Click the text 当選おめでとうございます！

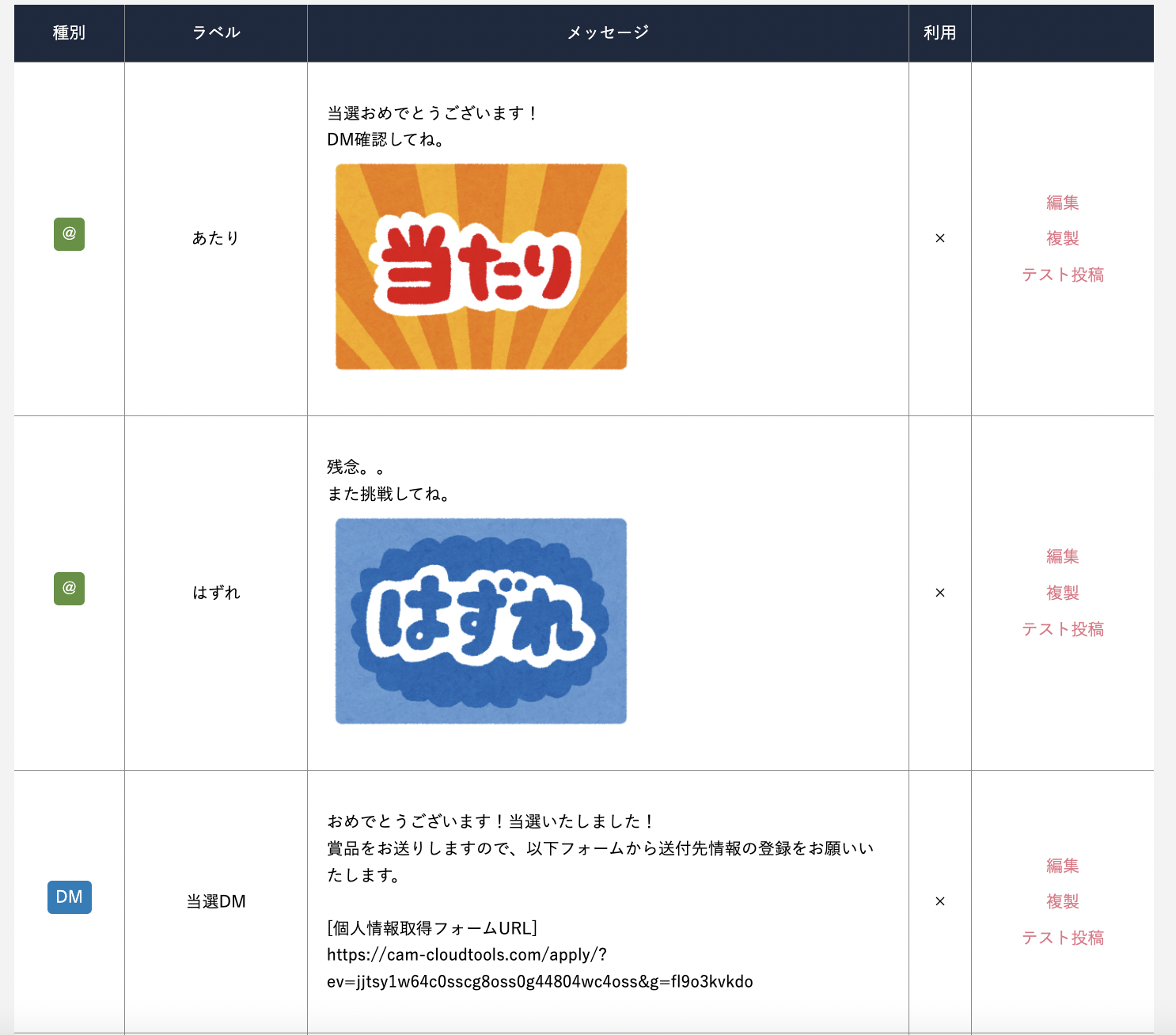click(x=434, y=113)
